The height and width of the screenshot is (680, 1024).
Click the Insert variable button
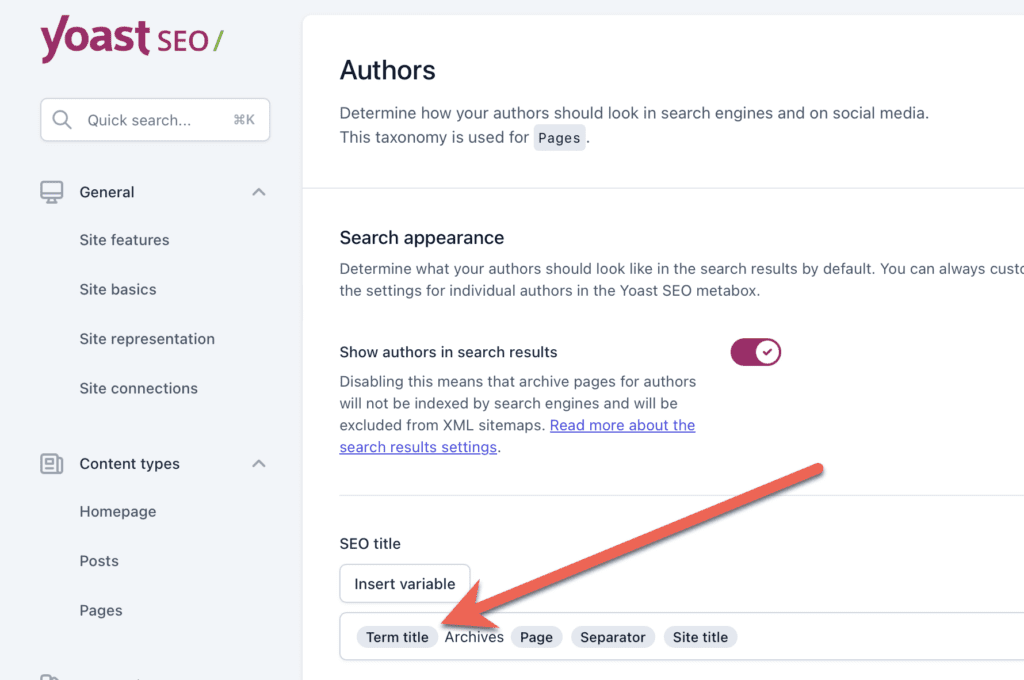pos(404,583)
